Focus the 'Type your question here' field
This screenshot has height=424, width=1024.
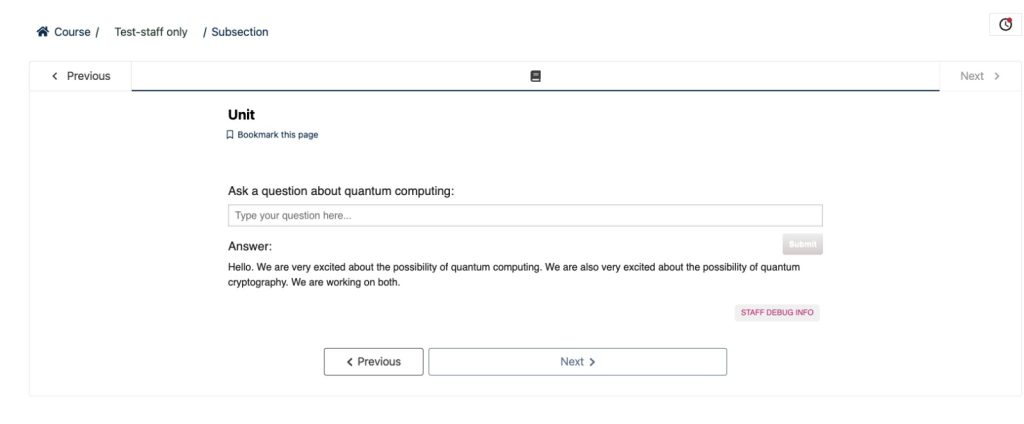pos(525,215)
